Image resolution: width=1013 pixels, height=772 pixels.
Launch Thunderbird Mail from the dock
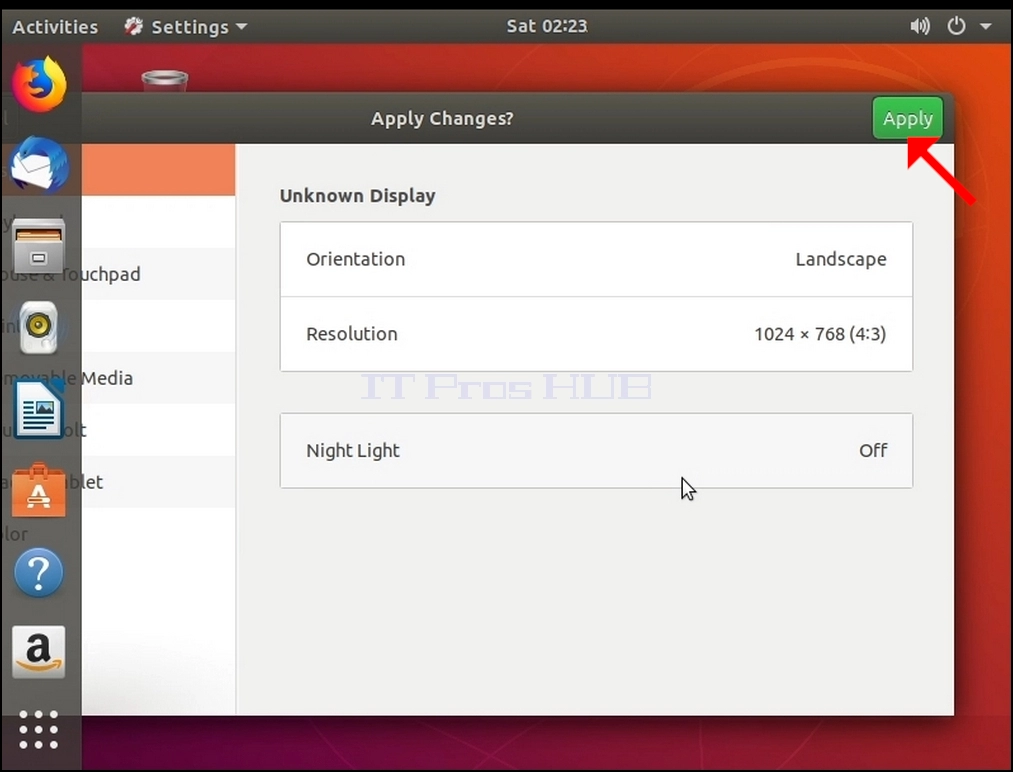click(39, 165)
